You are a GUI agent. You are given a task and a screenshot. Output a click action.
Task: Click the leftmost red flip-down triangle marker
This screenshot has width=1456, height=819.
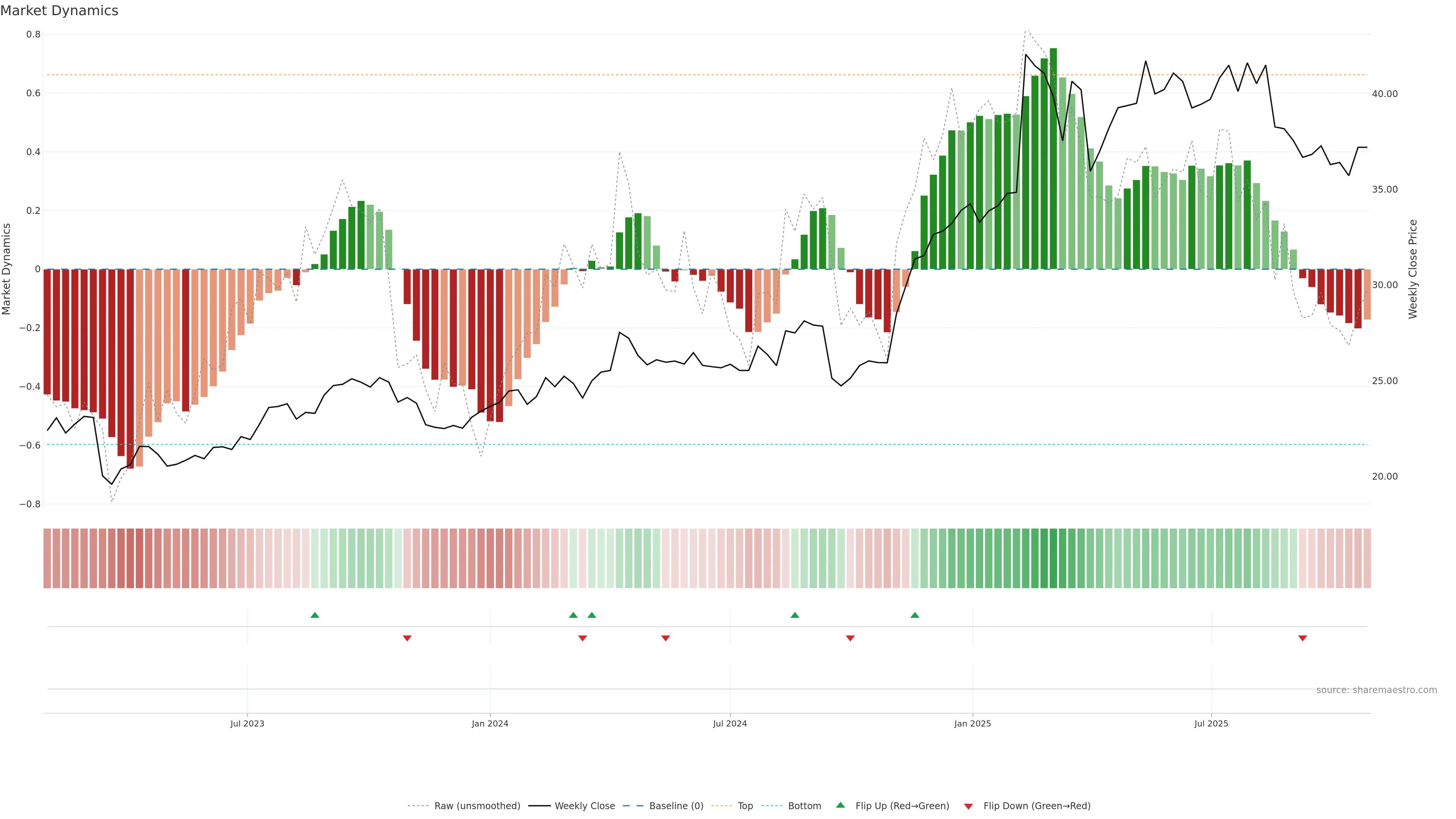tap(407, 638)
